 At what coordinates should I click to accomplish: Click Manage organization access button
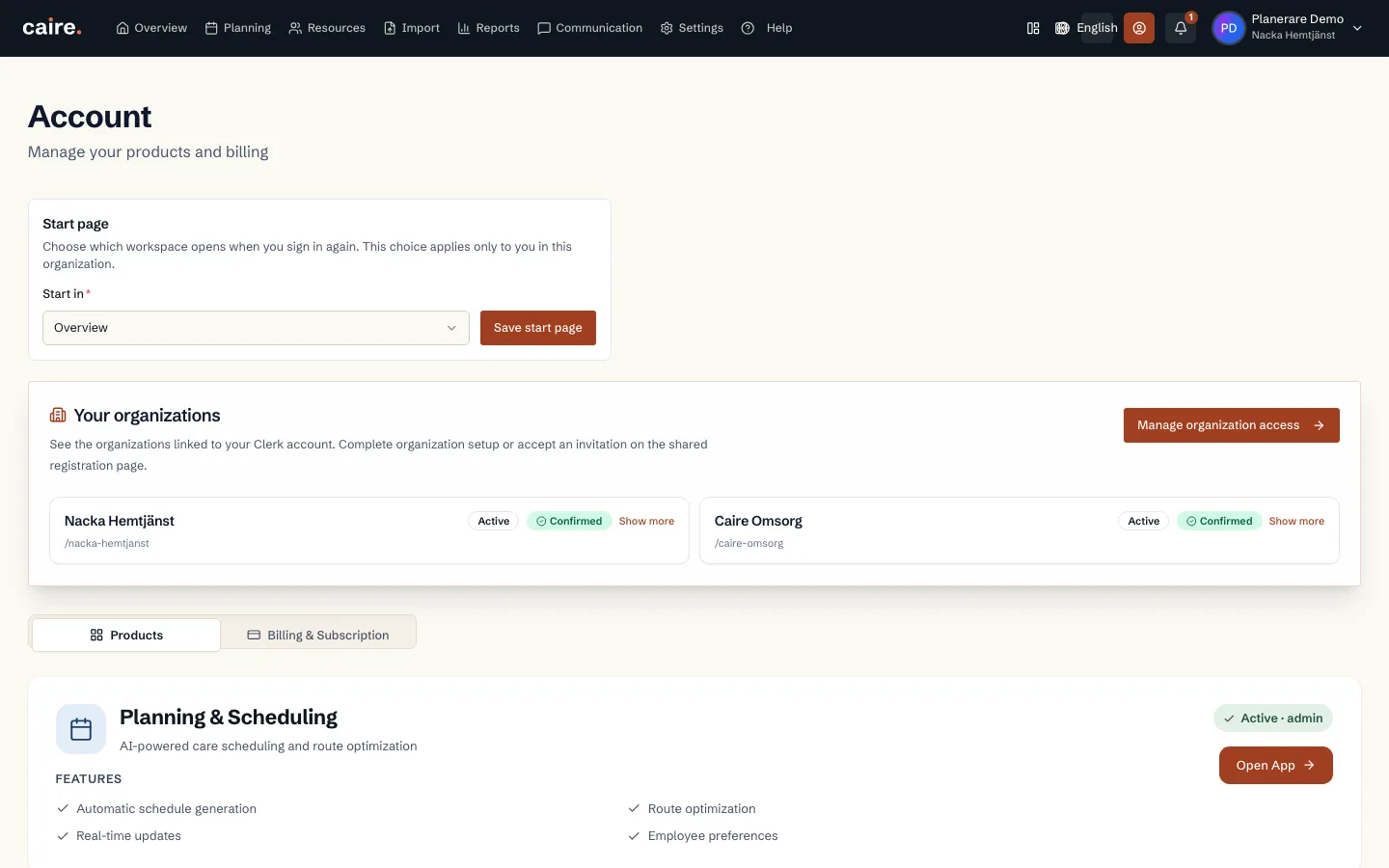[x=1232, y=425]
